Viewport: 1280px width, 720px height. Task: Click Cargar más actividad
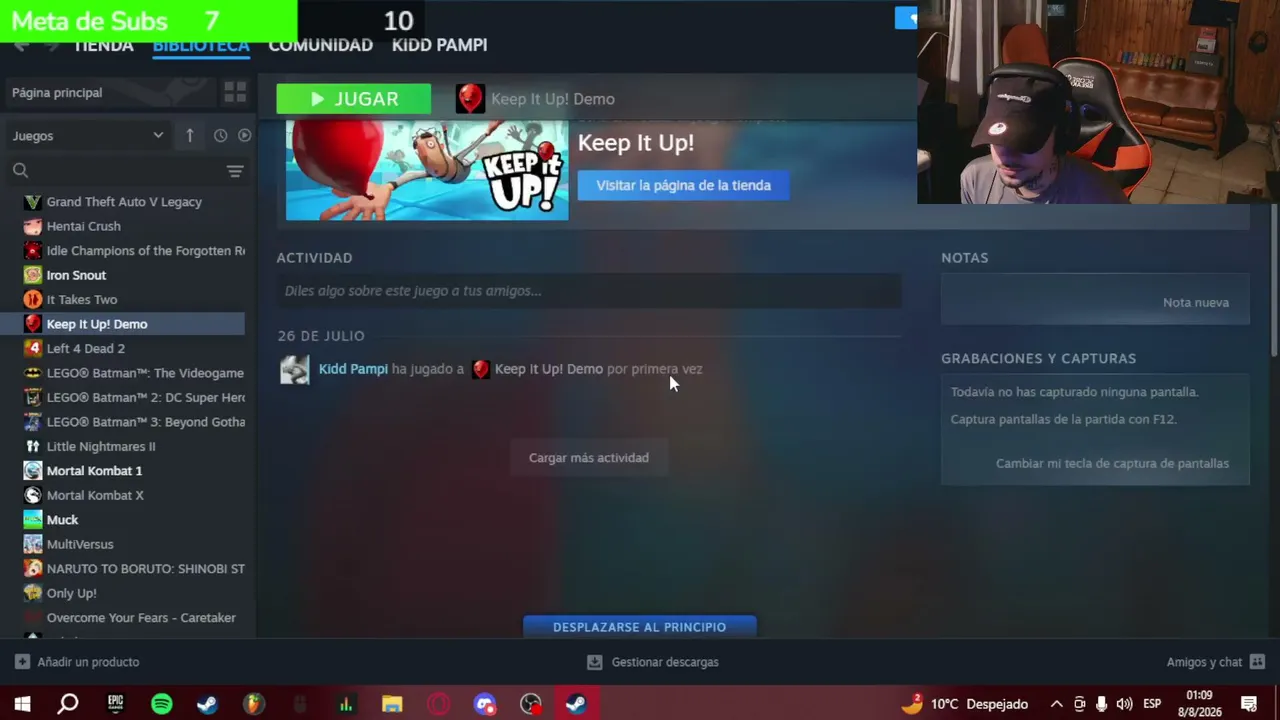click(589, 458)
